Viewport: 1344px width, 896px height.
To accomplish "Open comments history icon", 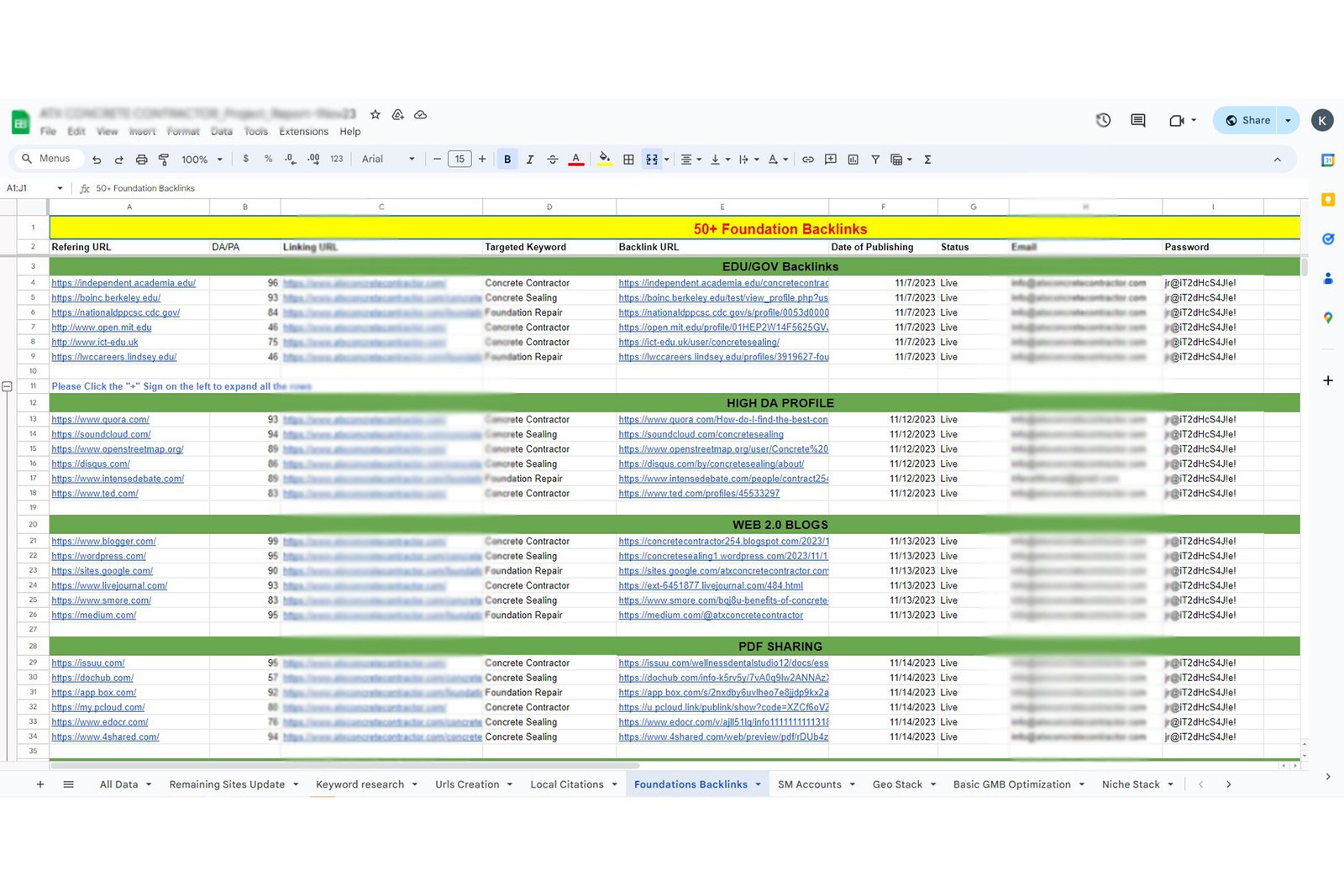I will click(x=1138, y=120).
